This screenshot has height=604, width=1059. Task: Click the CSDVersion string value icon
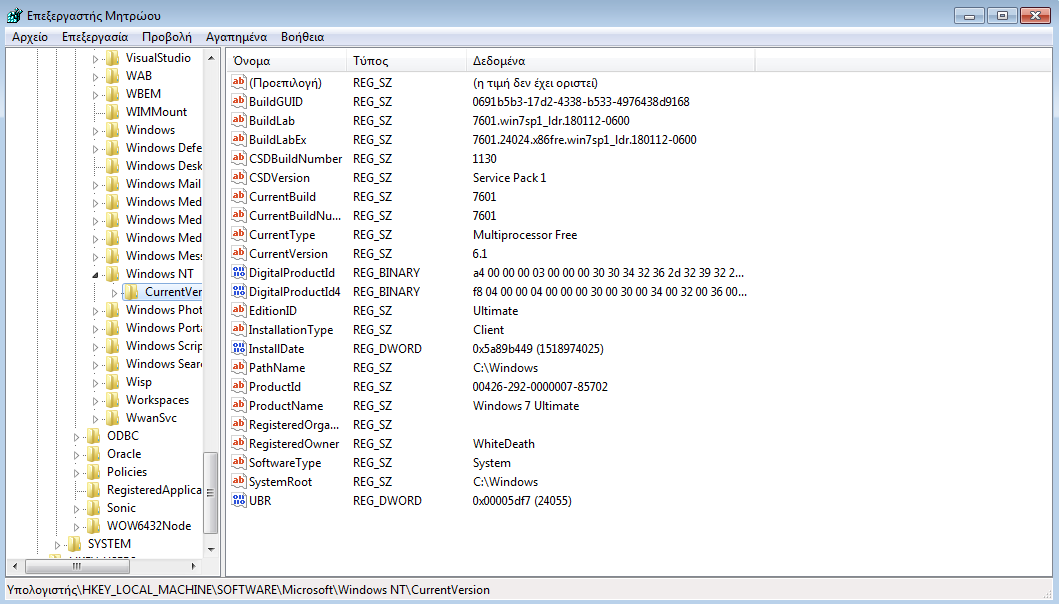point(238,177)
